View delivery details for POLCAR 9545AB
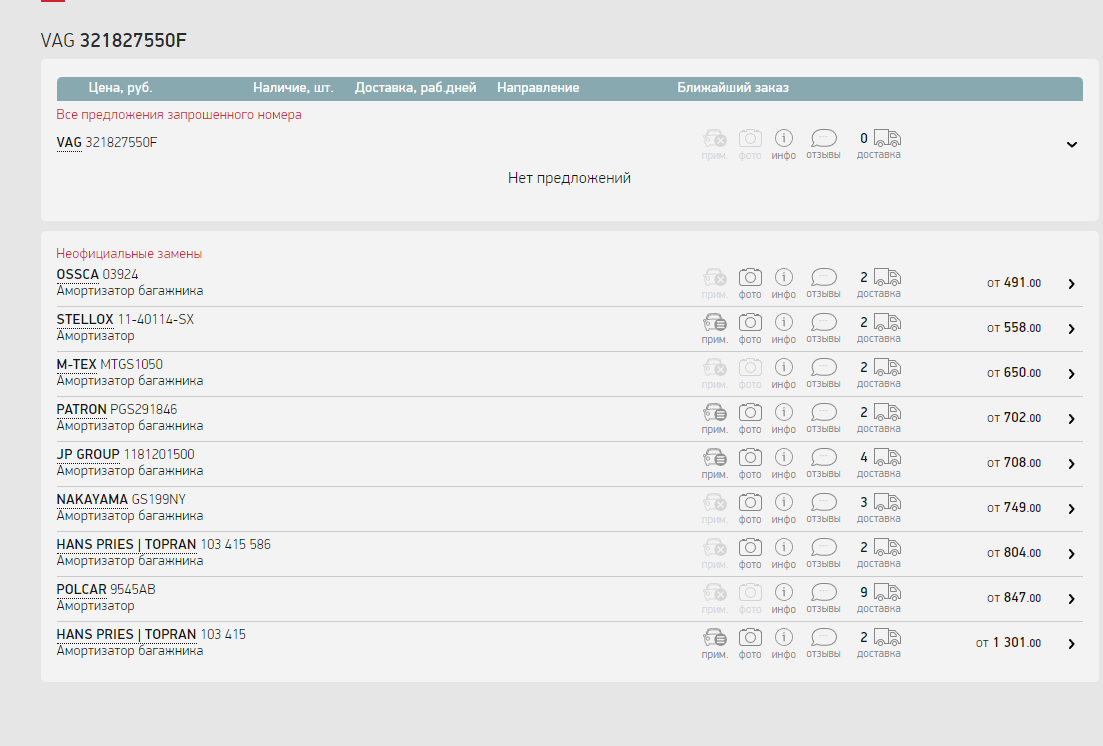1103x746 pixels. coord(879,599)
